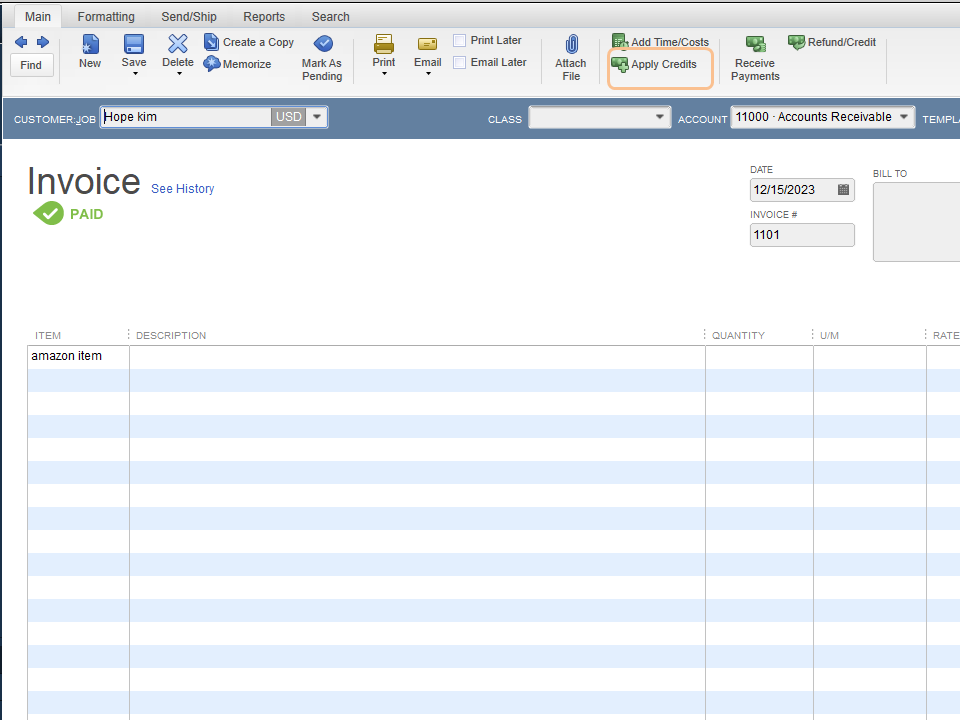Open the Reports tab
Viewport: 960px width, 720px height.
click(264, 17)
